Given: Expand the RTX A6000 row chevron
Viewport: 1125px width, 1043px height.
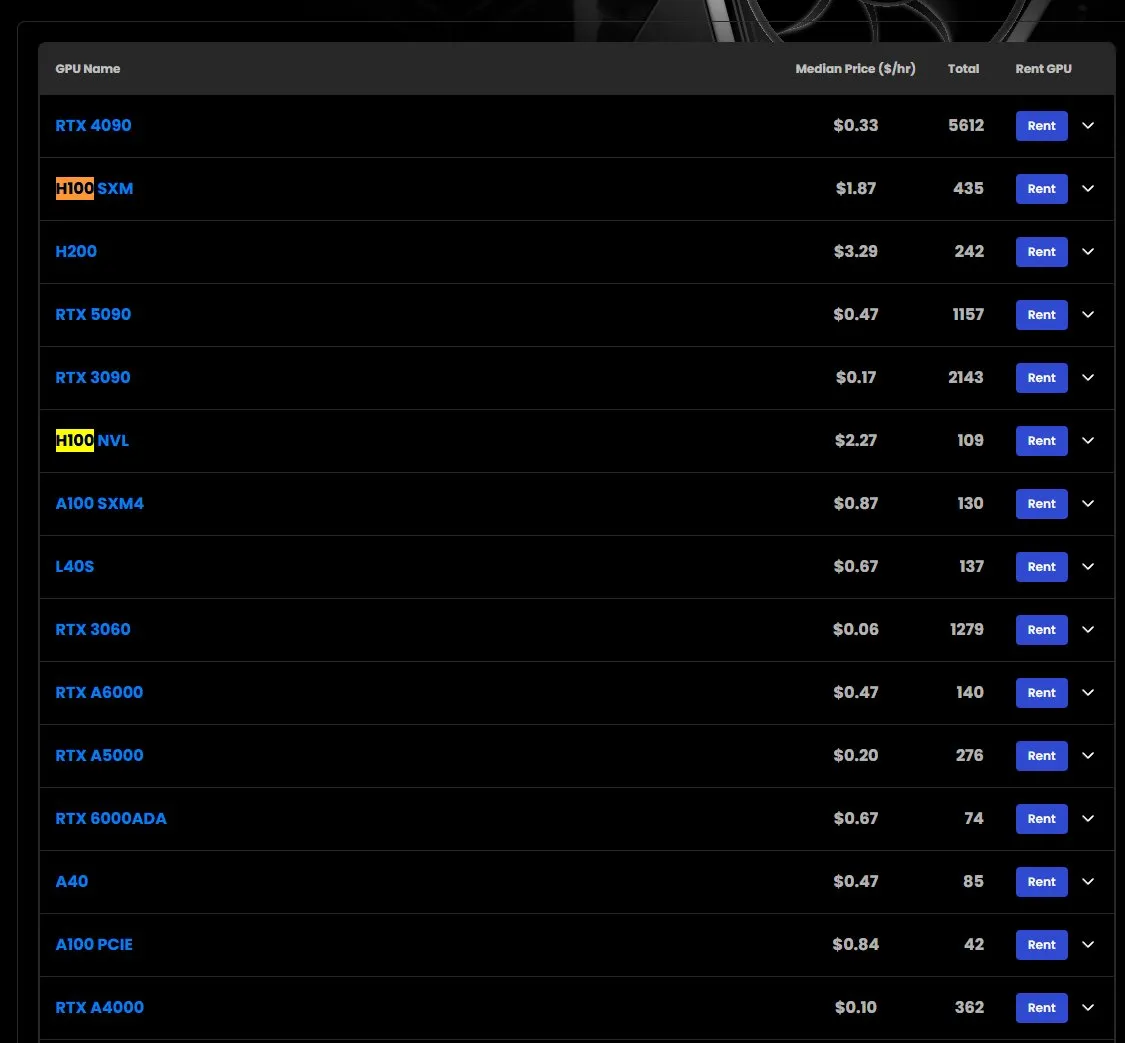Looking at the screenshot, I should tap(1088, 692).
